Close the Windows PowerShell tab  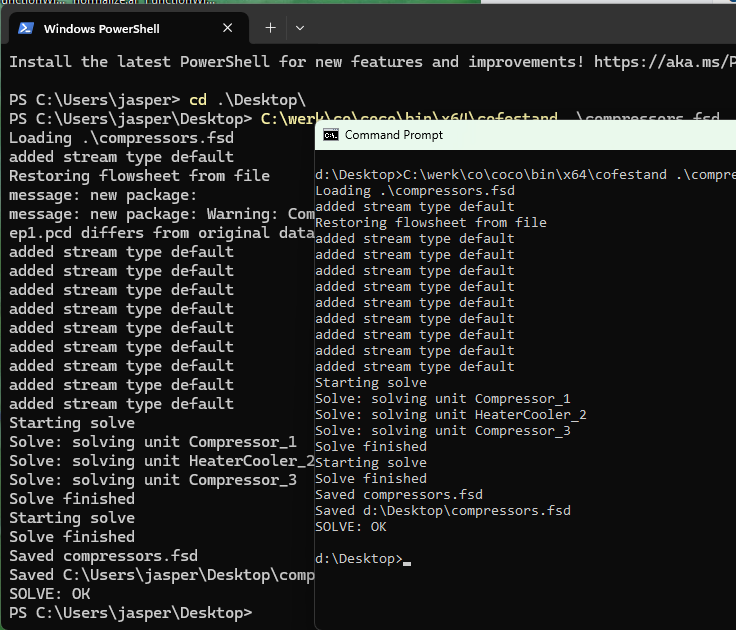click(x=228, y=29)
